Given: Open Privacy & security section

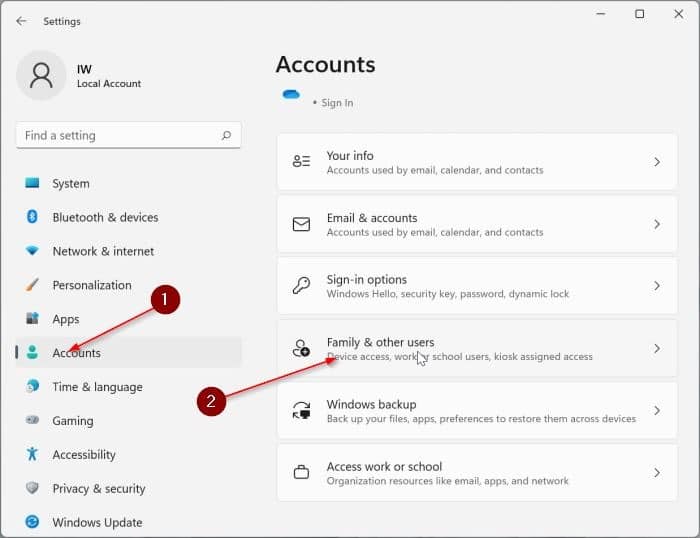Looking at the screenshot, I should [x=129, y=488].
